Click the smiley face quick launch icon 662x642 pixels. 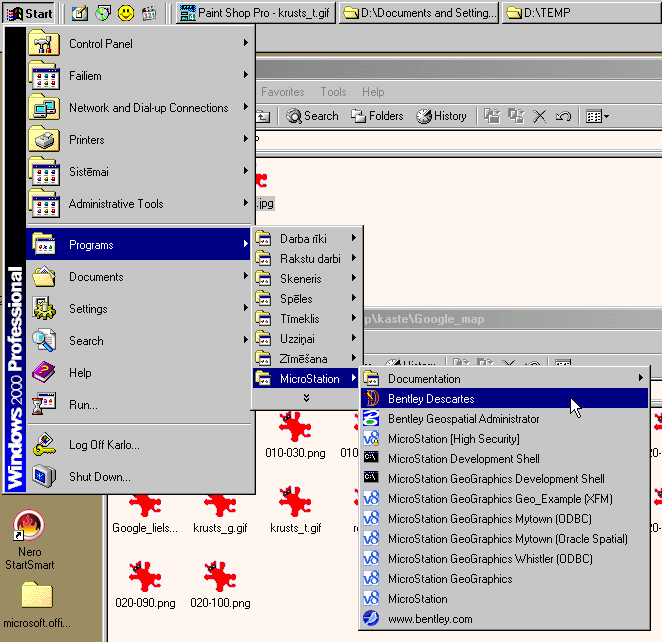tap(126, 13)
